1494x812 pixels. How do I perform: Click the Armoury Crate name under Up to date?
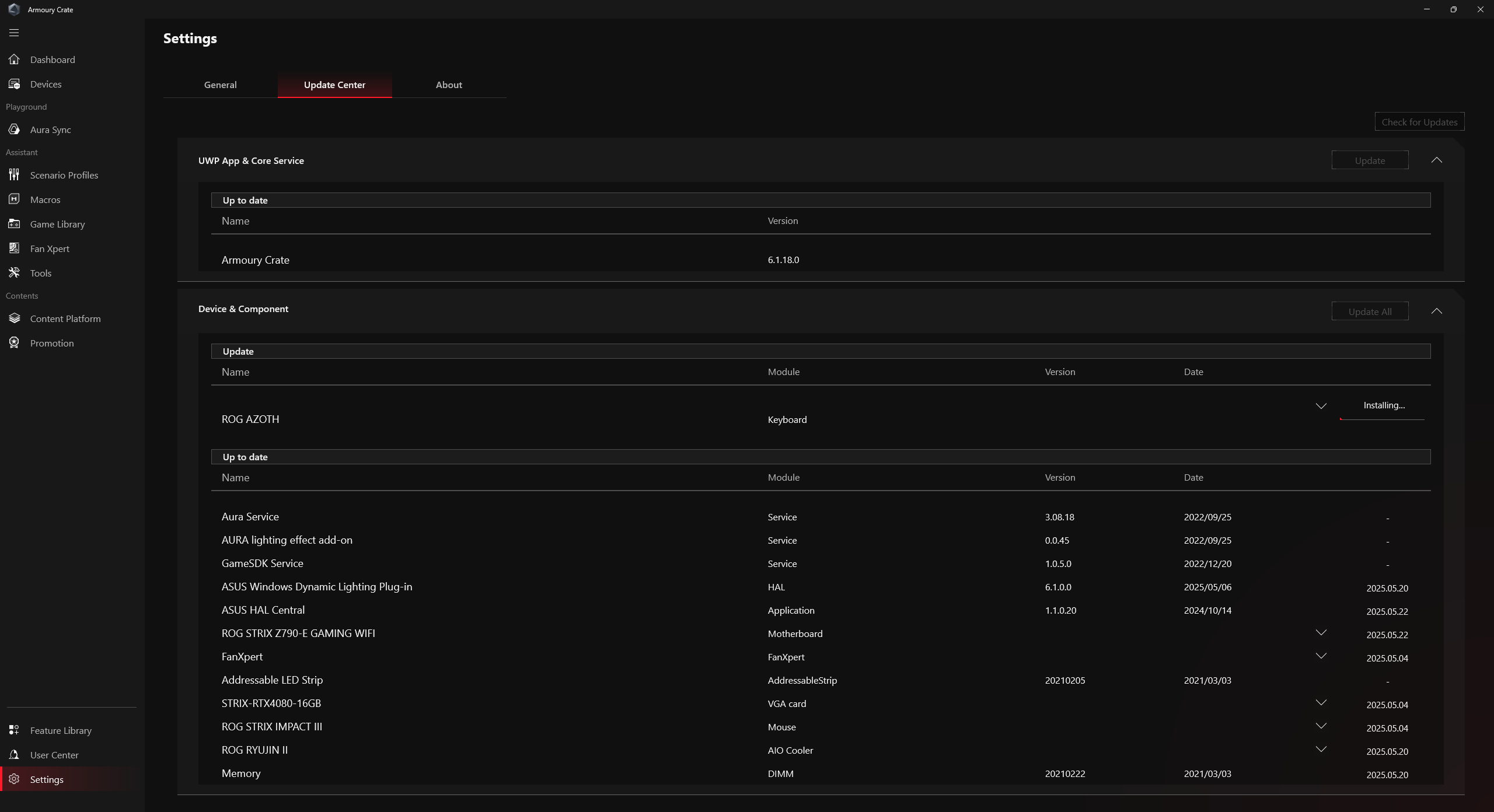pyautogui.click(x=255, y=260)
